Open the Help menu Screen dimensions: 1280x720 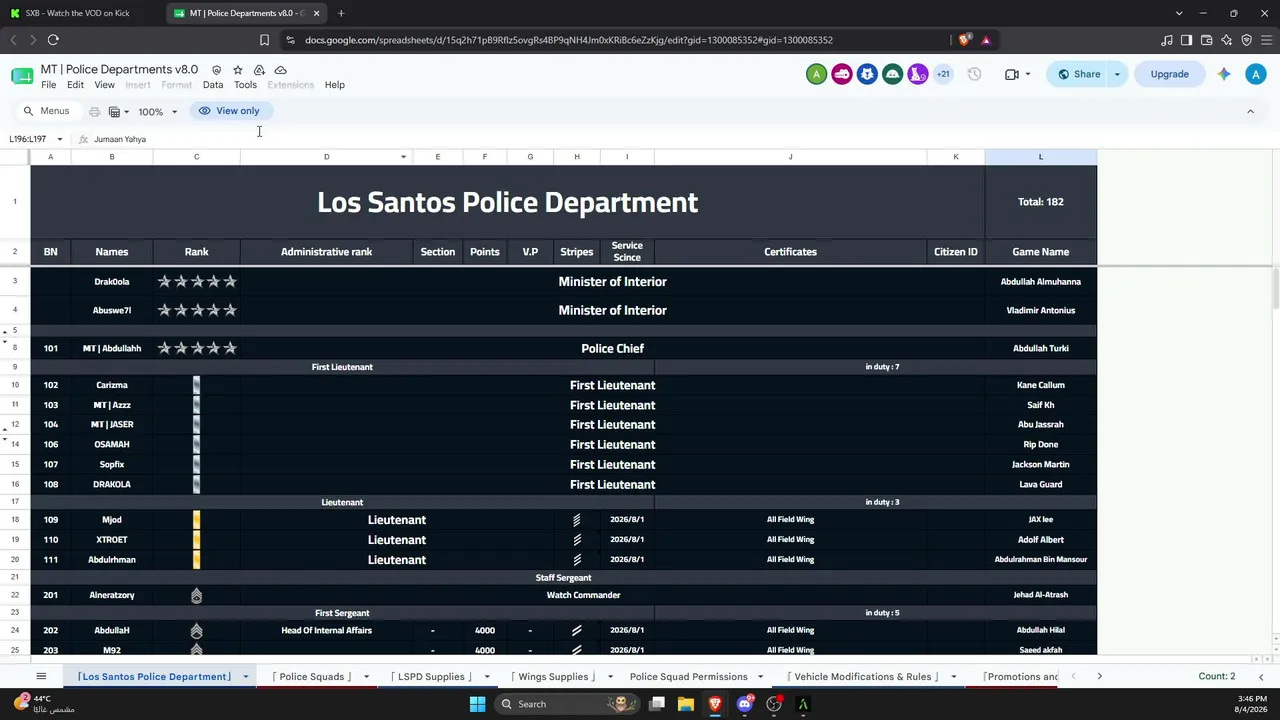(335, 85)
